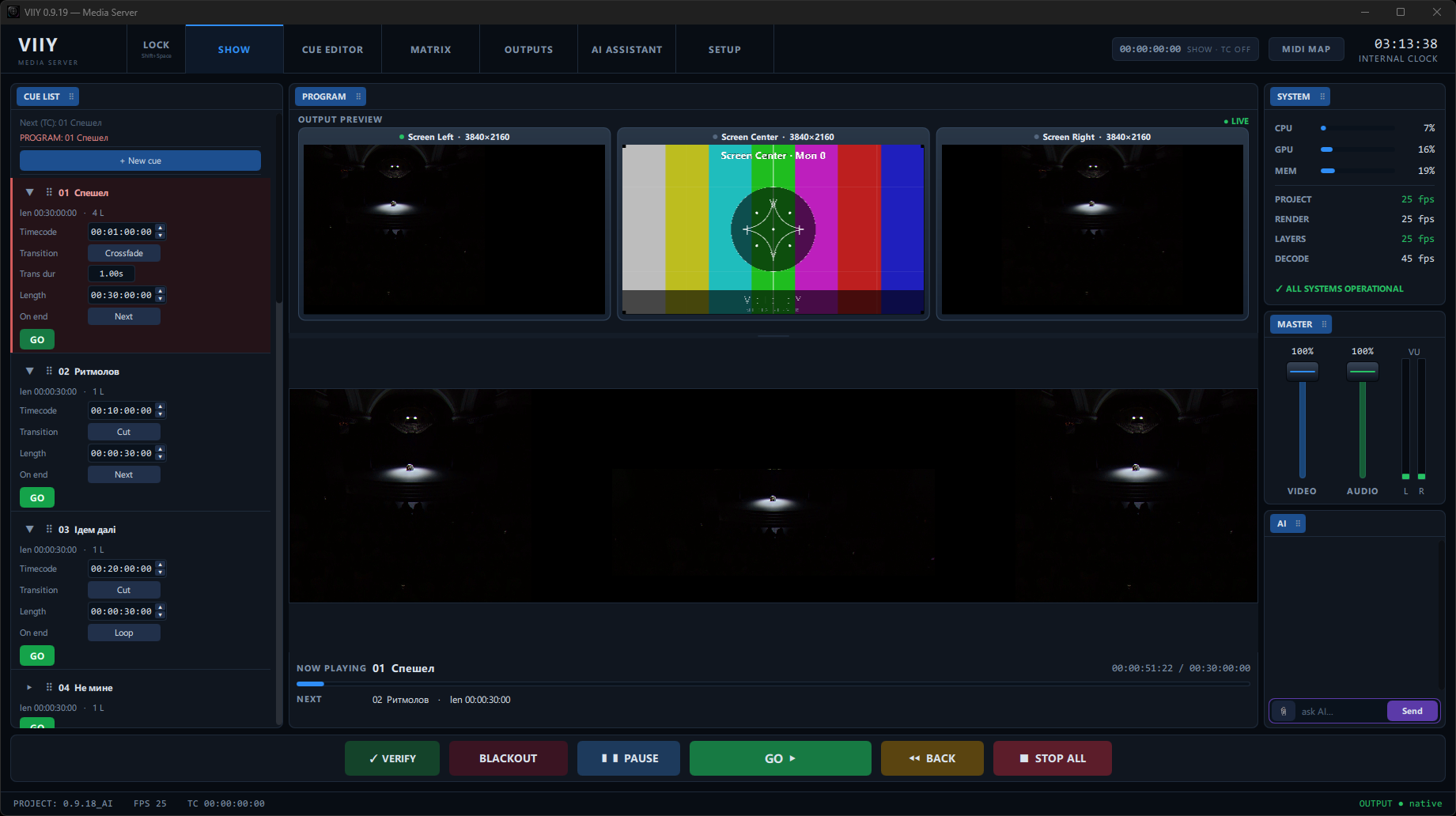Screen dimensions: 1456x816
Task: Click the AUDIO master fader handle
Action: 1363,371
